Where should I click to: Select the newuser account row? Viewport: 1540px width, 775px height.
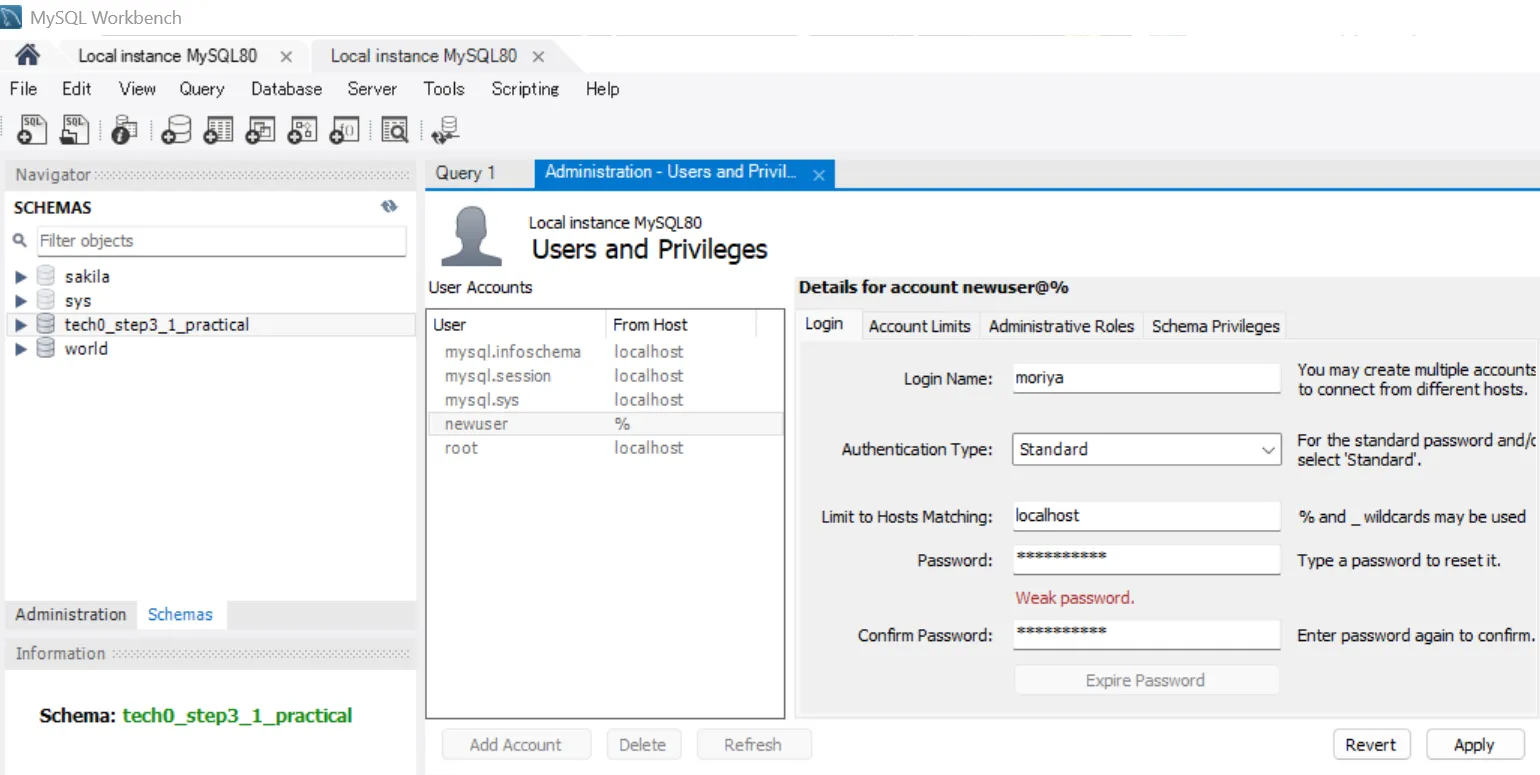point(605,424)
